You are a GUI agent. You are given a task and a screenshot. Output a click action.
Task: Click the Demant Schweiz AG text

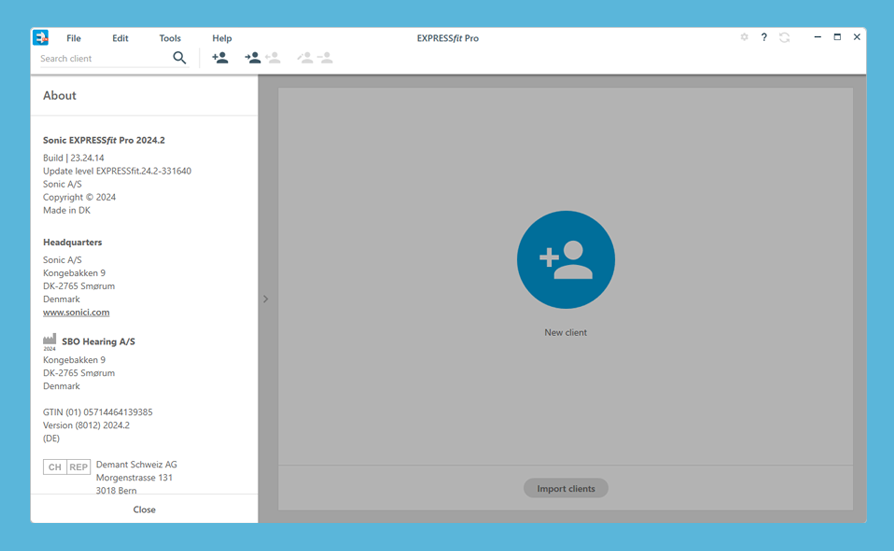(136, 464)
